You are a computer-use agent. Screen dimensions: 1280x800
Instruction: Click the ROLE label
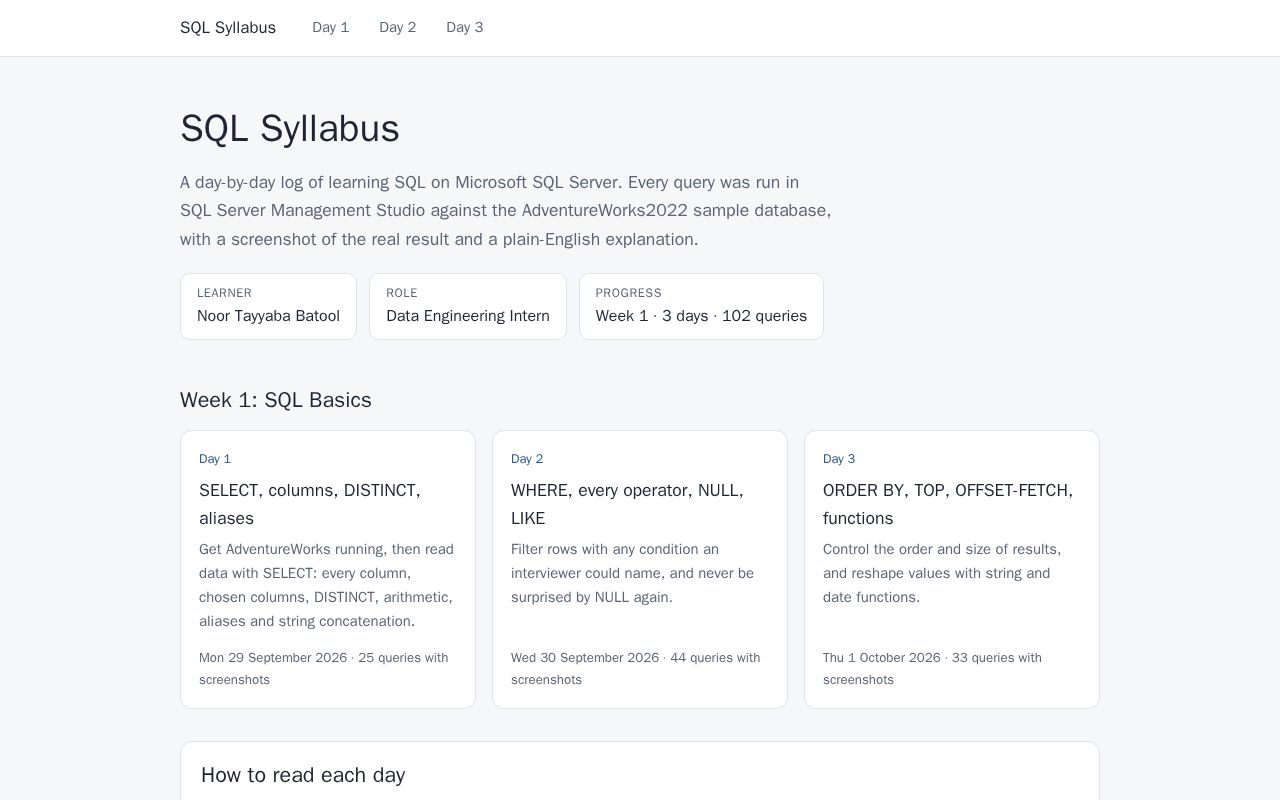click(402, 293)
